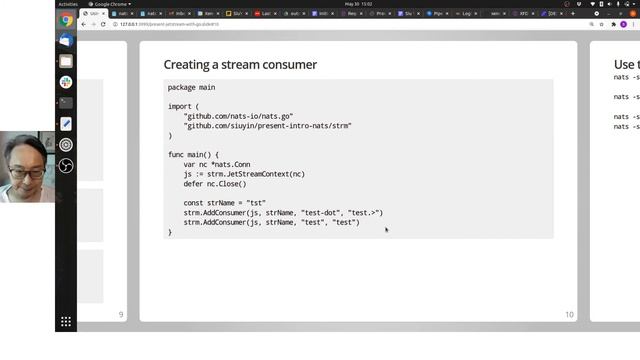Go forward in Chrome browser
The image size is (640, 360).
pos(93,24)
